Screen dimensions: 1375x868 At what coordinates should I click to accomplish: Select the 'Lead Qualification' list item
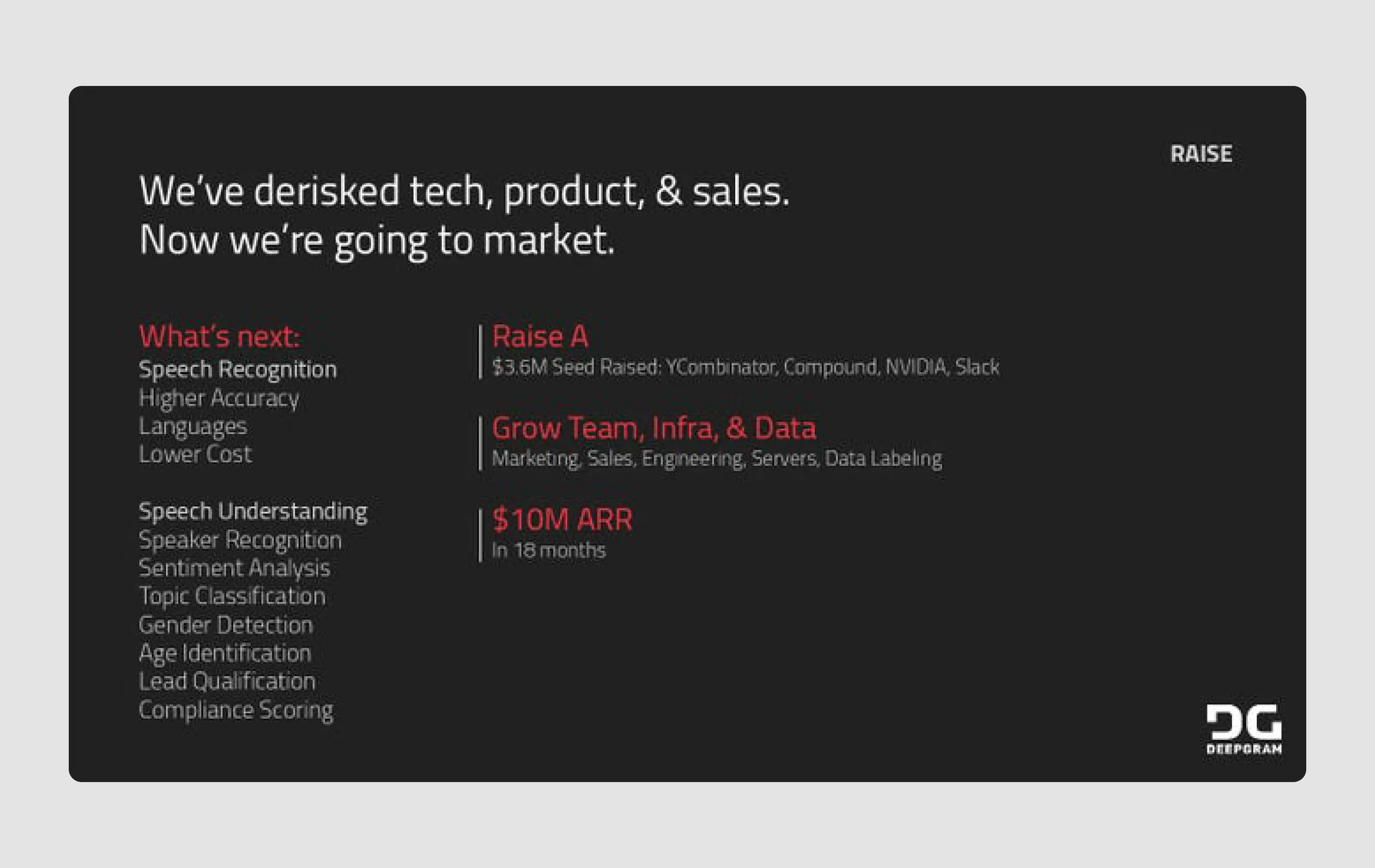click(x=227, y=681)
